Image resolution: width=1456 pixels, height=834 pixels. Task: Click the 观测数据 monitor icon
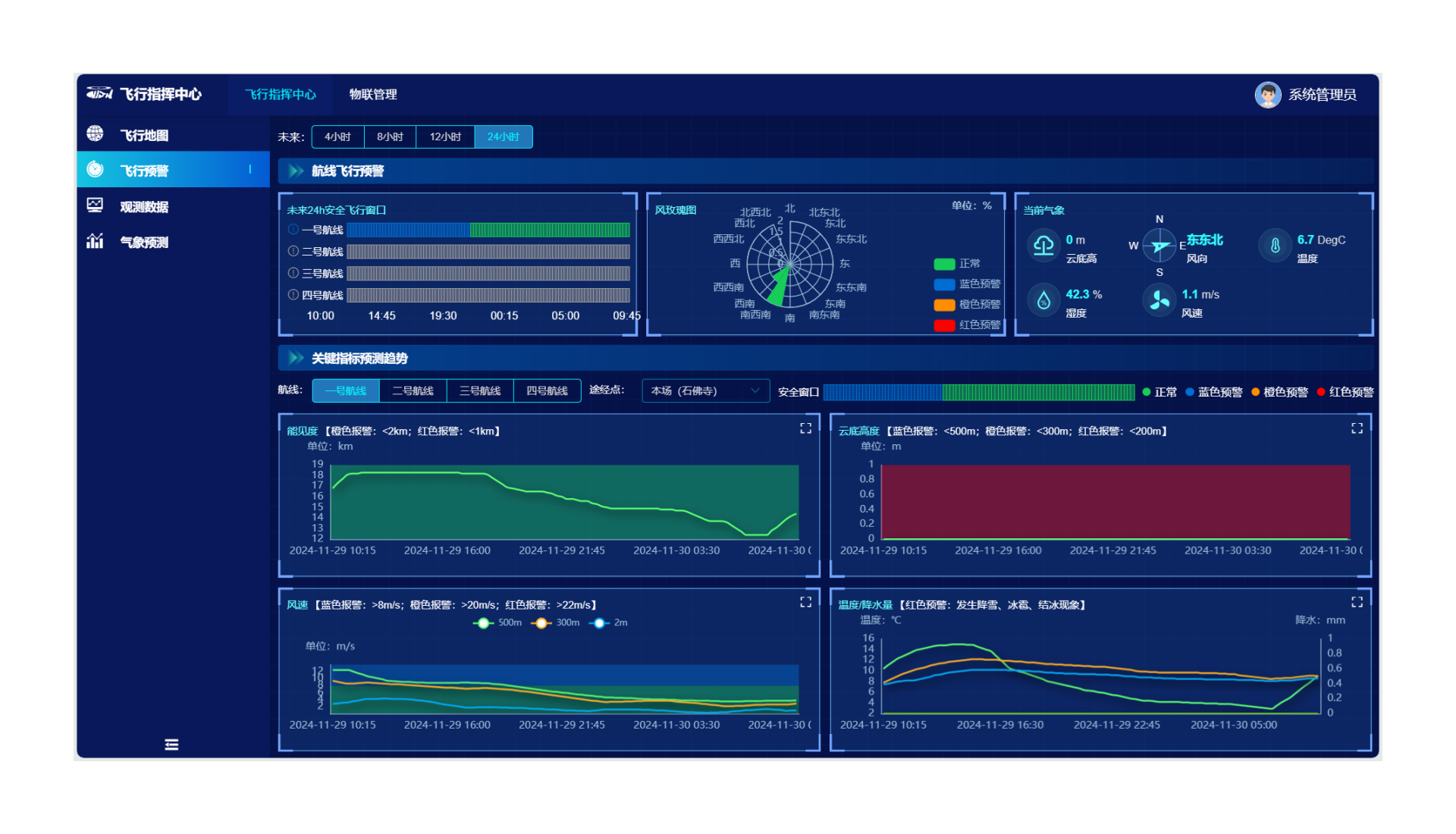point(95,205)
